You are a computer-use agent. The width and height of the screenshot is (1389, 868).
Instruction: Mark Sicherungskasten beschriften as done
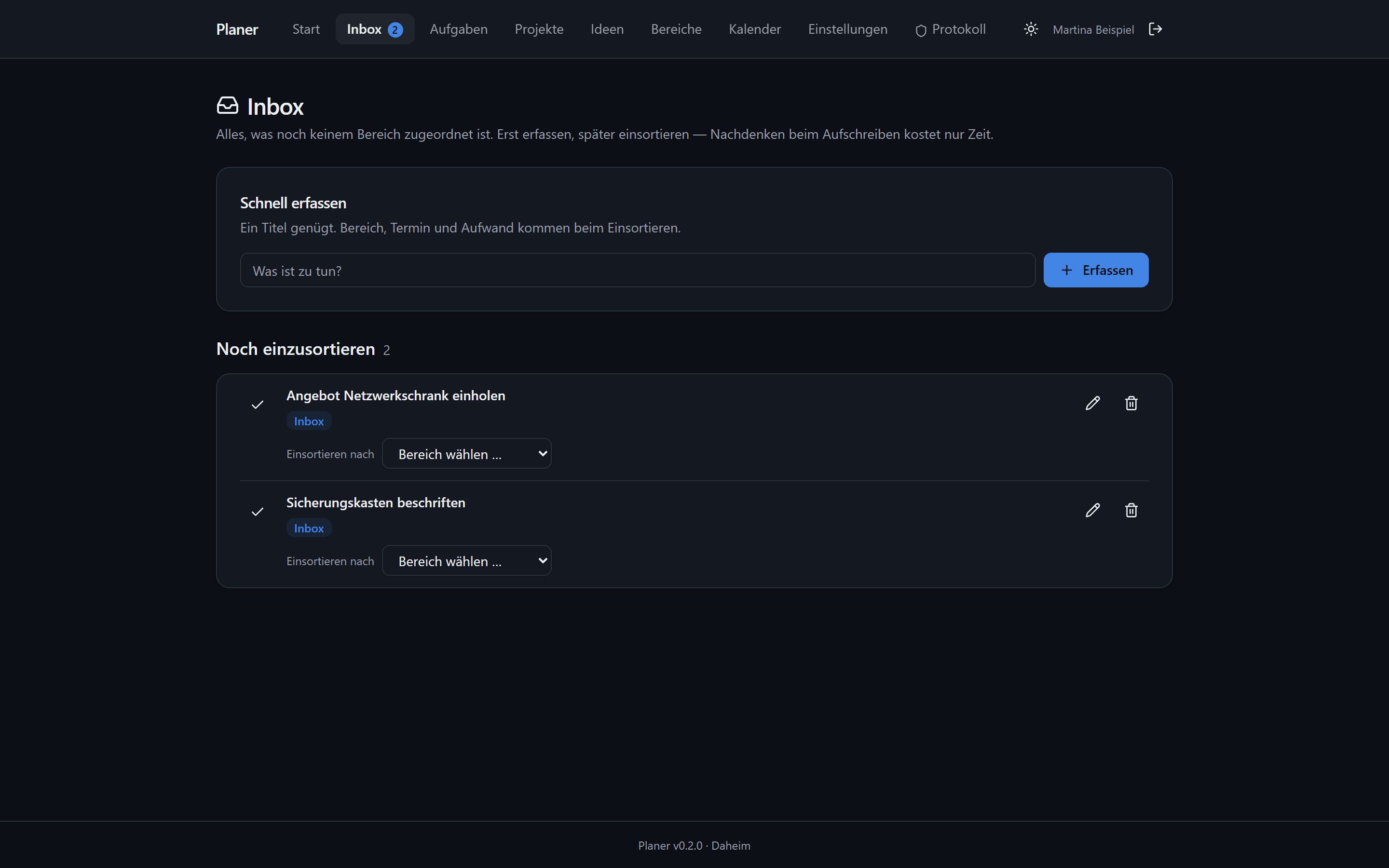coord(258,512)
